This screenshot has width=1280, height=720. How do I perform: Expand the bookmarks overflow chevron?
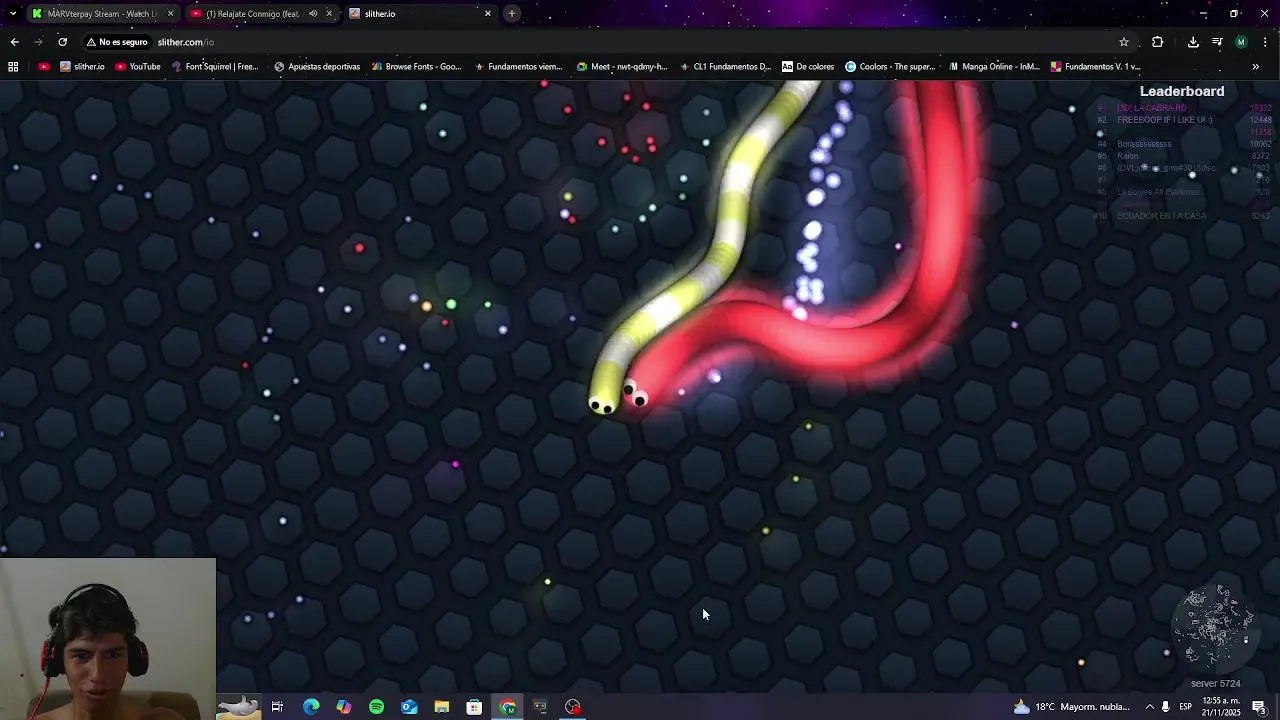point(1255,67)
